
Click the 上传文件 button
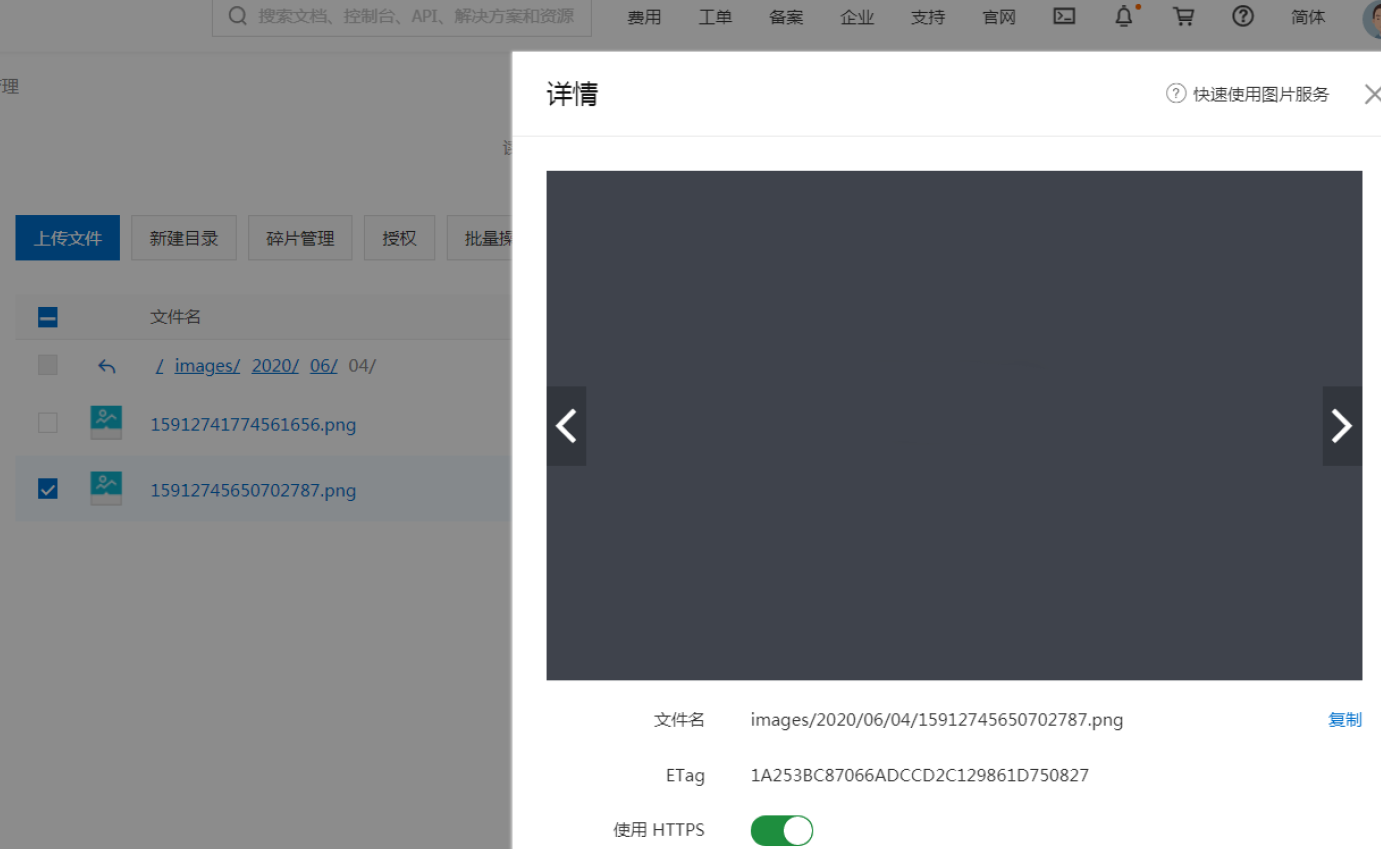click(68, 239)
